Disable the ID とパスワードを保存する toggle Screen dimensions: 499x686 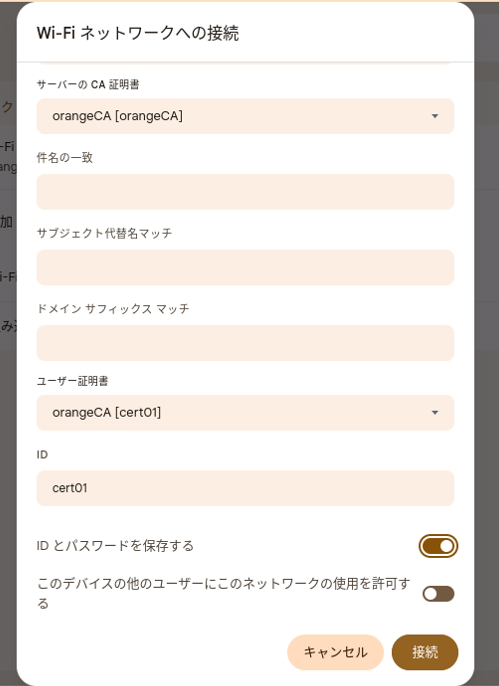point(438,546)
